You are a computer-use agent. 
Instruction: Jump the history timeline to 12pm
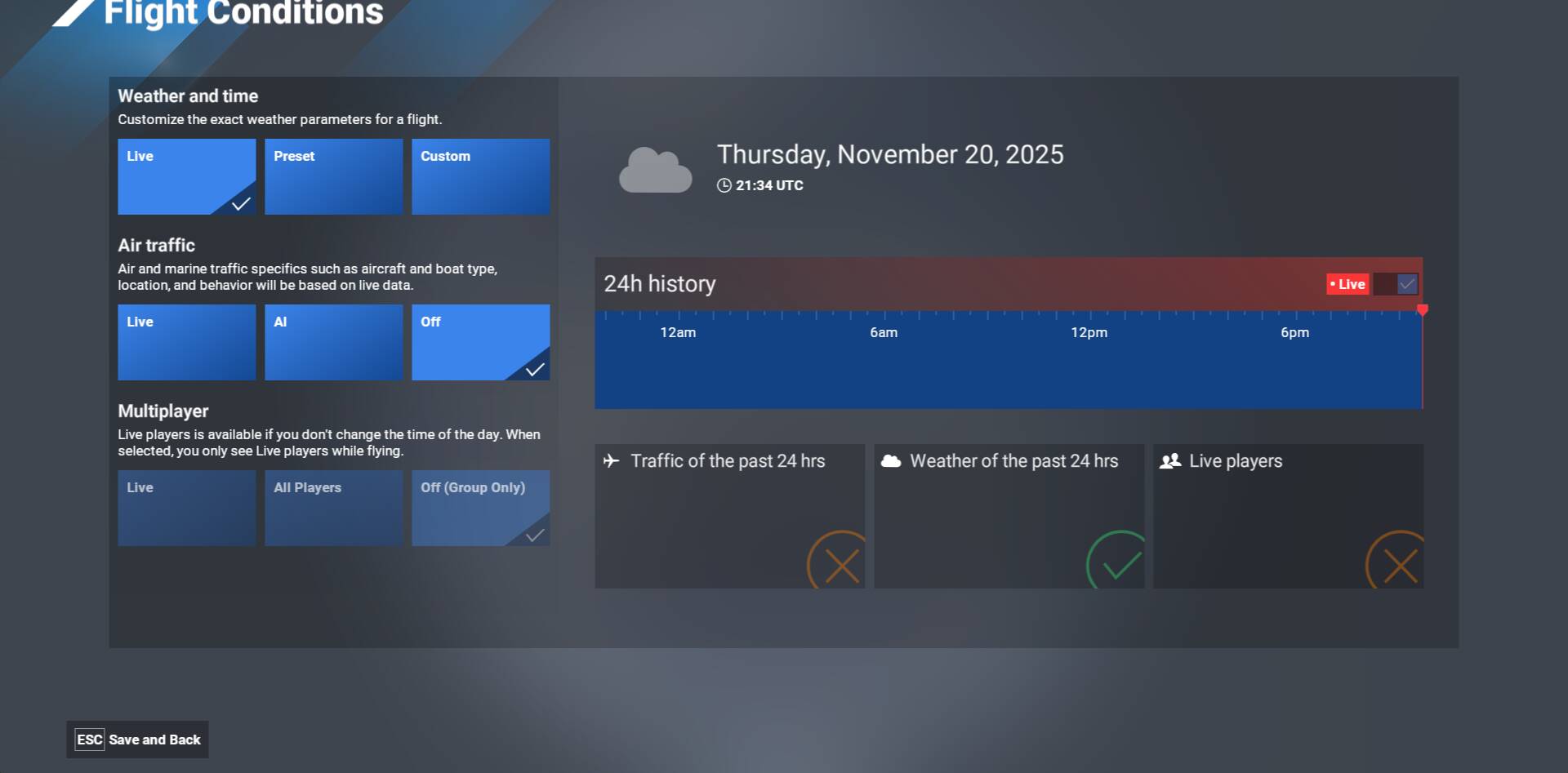(1089, 332)
